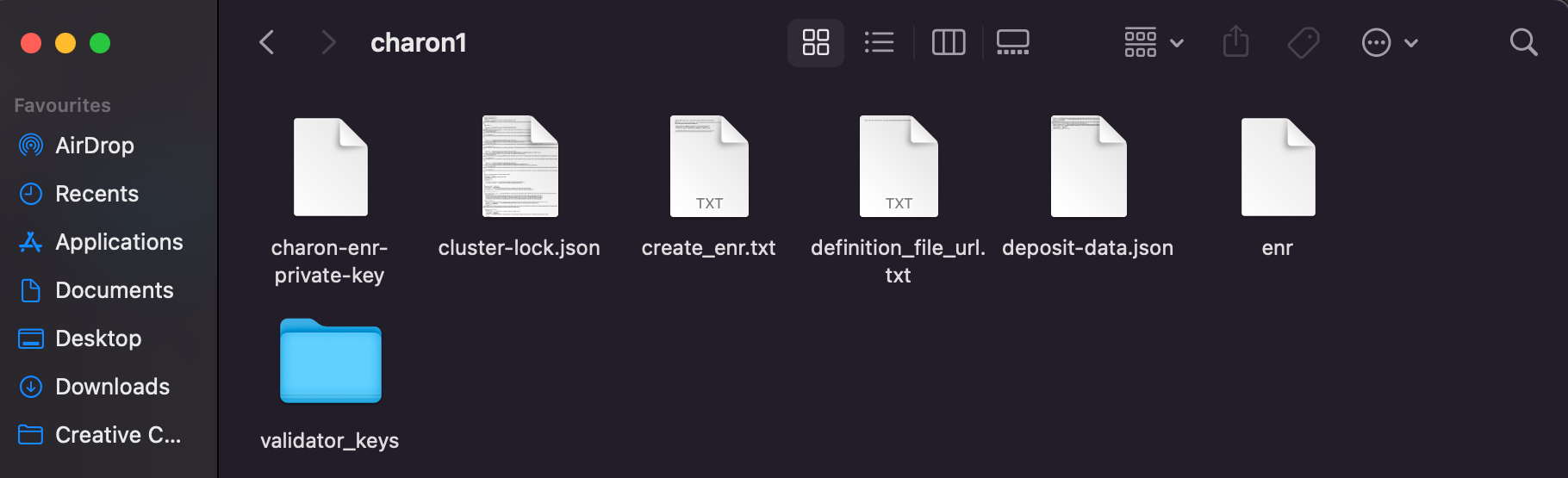Image resolution: width=1568 pixels, height=478 pixels.
Task: Open the group-by options dropdown
Action: pyautogui.click(x=1154, y=42)
